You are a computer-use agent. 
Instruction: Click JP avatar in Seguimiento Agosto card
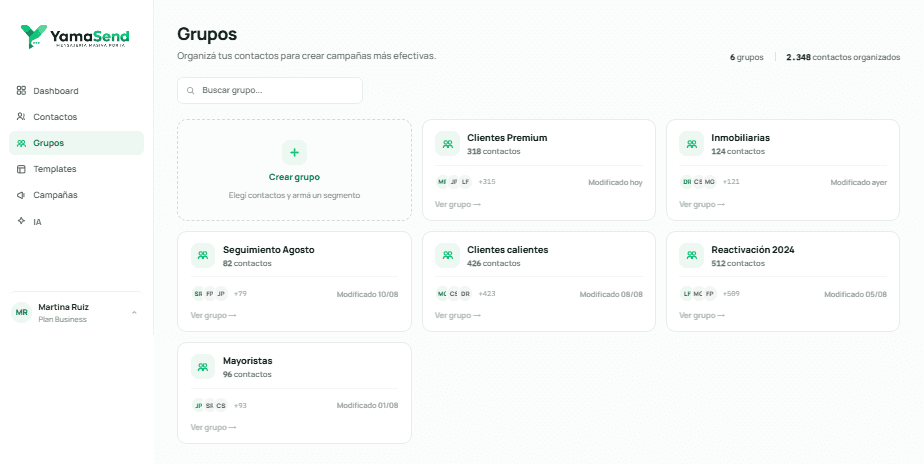221,294
